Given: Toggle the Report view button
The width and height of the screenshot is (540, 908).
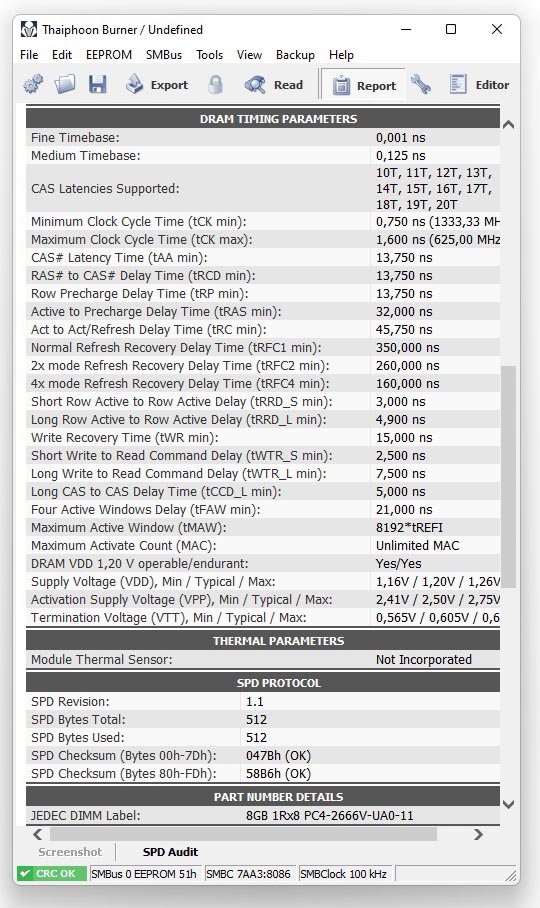Looking at the screenshot, I should coord(364,85).
